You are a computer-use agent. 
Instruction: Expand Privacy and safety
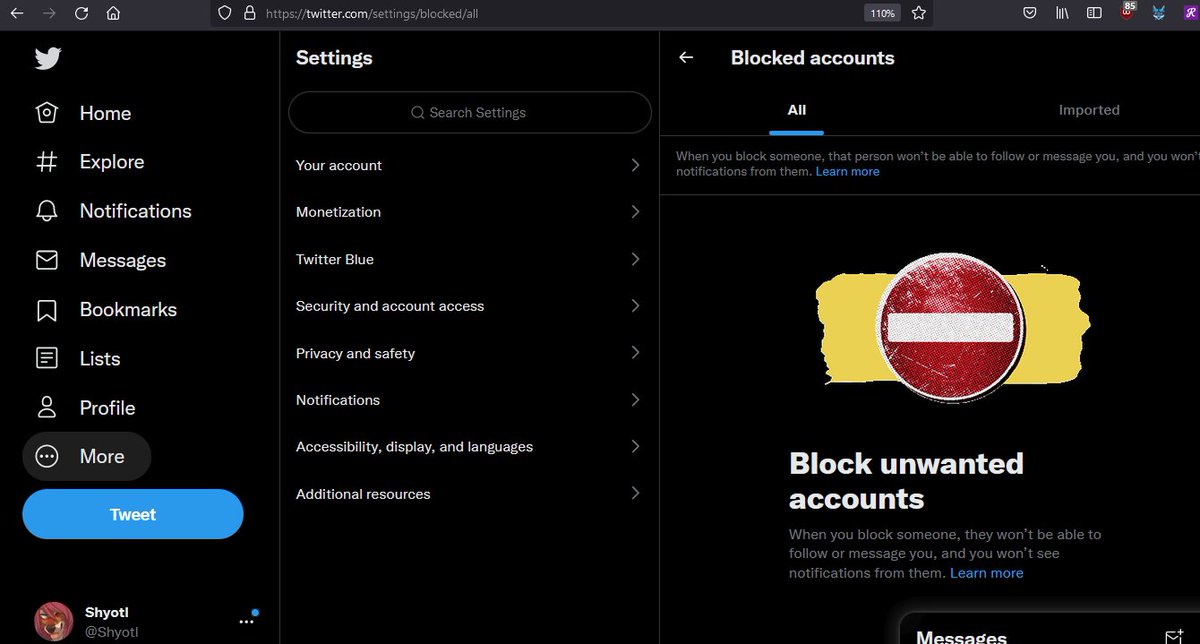pos(469,353)
